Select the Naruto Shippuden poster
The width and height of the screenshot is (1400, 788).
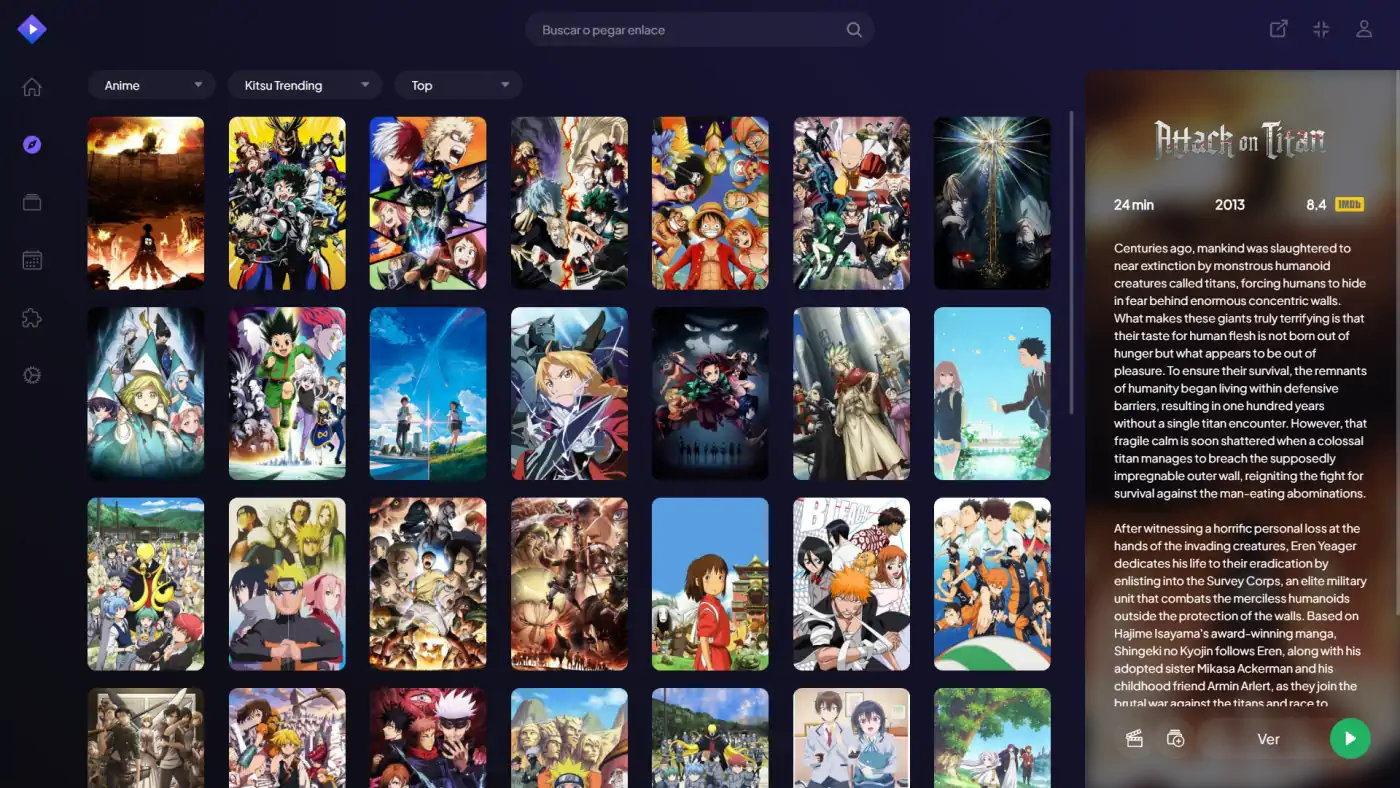pyautogui.click(x=287, y=584)
